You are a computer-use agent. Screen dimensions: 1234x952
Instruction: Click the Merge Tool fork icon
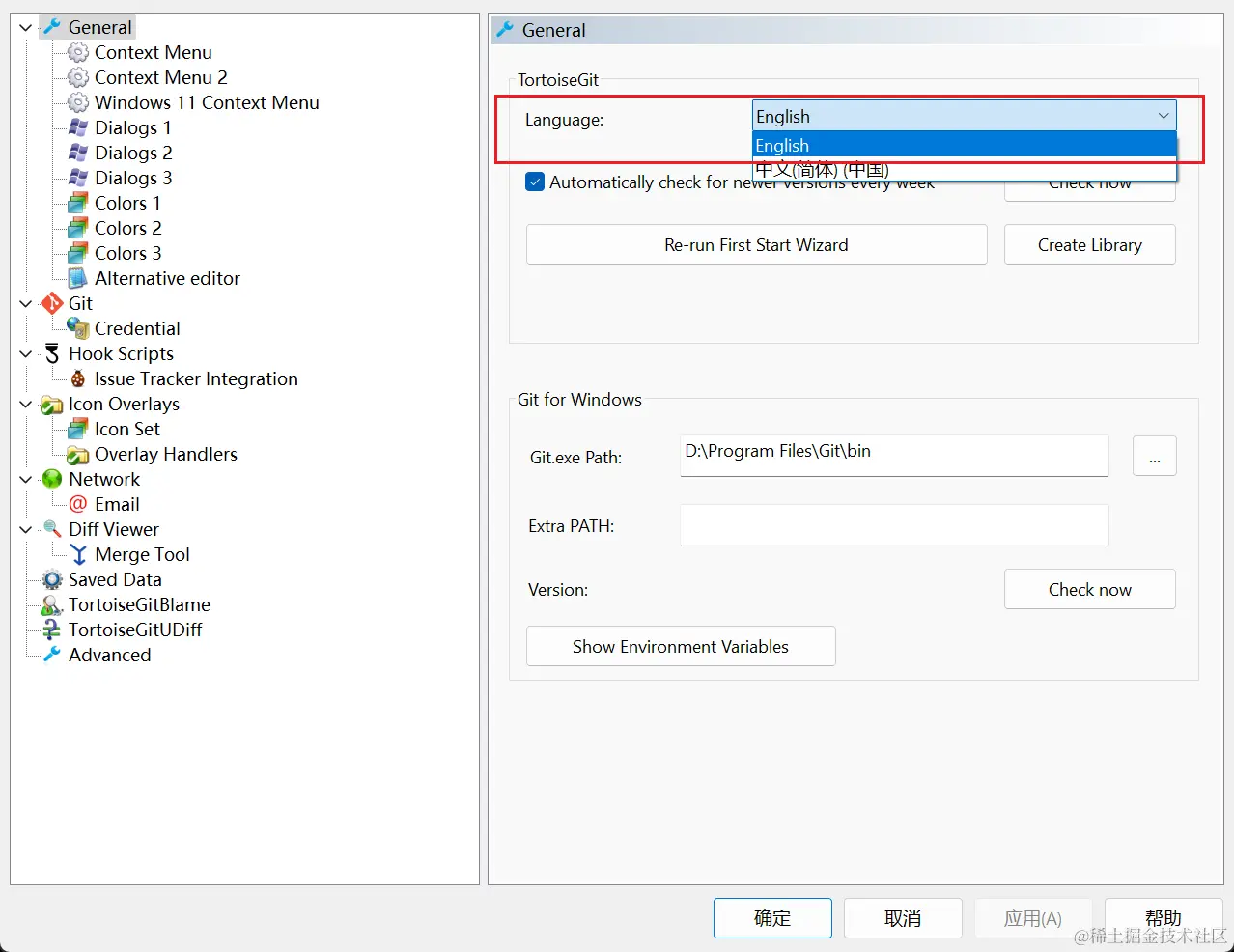point(78,554)
